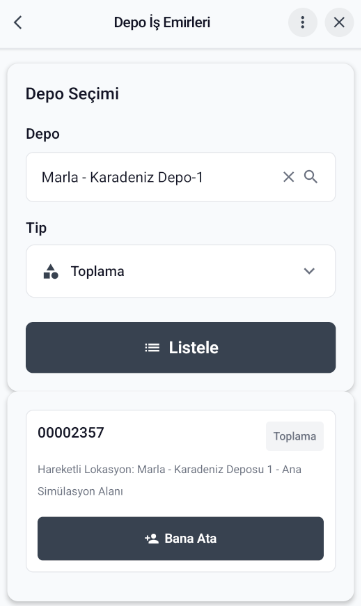The width and height of the screenshot is (361, 606).
Task: Click the magnifier icon in Depo field
Action: 310,177
